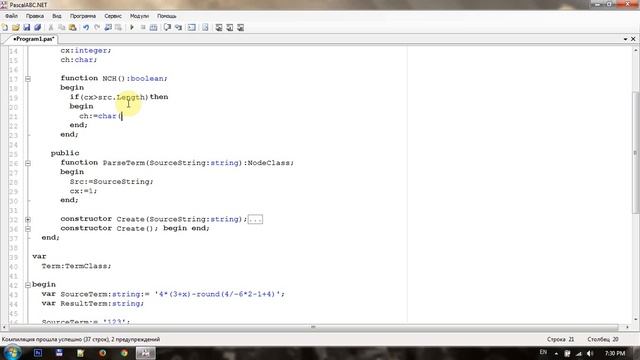This screenshot has width=640, height=360.
Task: Click the navigate backward icon
Action: click(108, 27)
